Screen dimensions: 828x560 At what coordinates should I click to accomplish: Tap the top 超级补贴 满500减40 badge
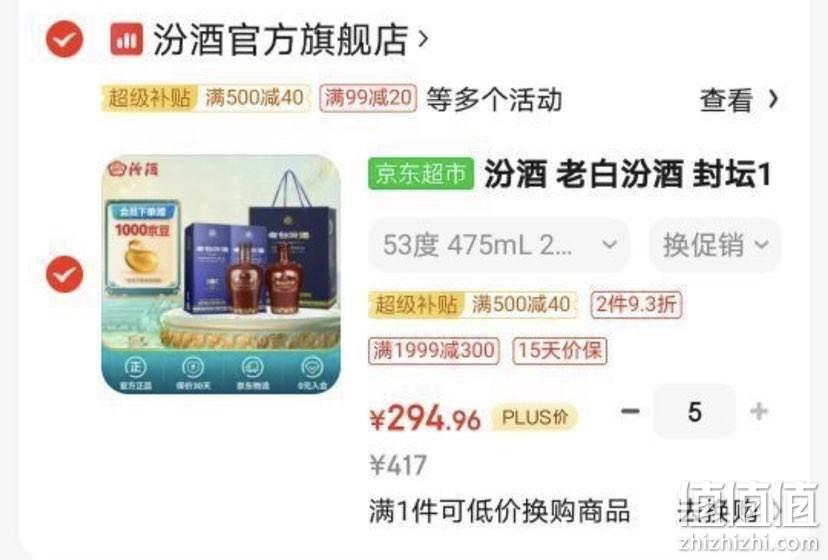(x=205, y=98)
